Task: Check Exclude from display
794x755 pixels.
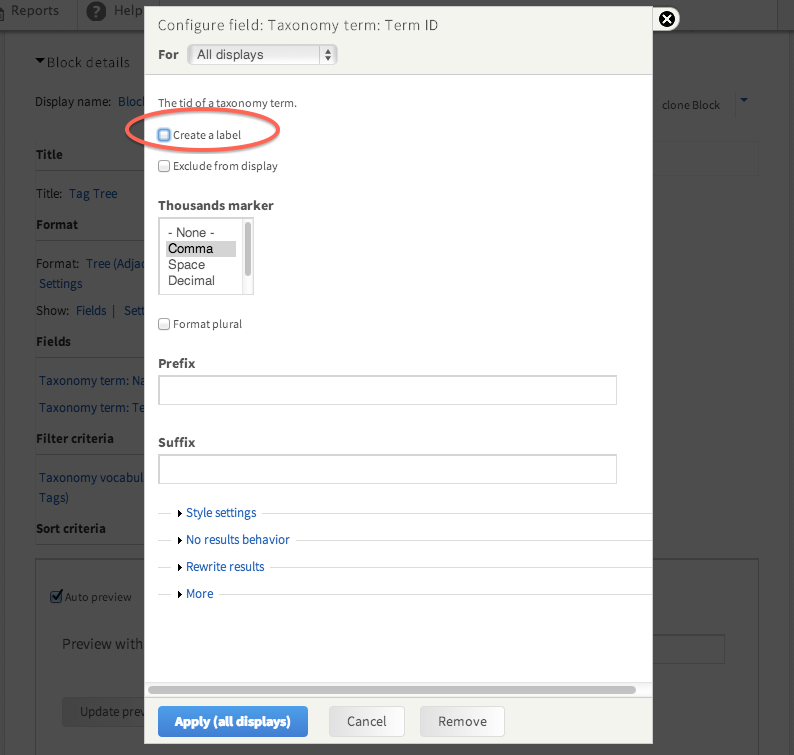Action: tap(164, 166)
